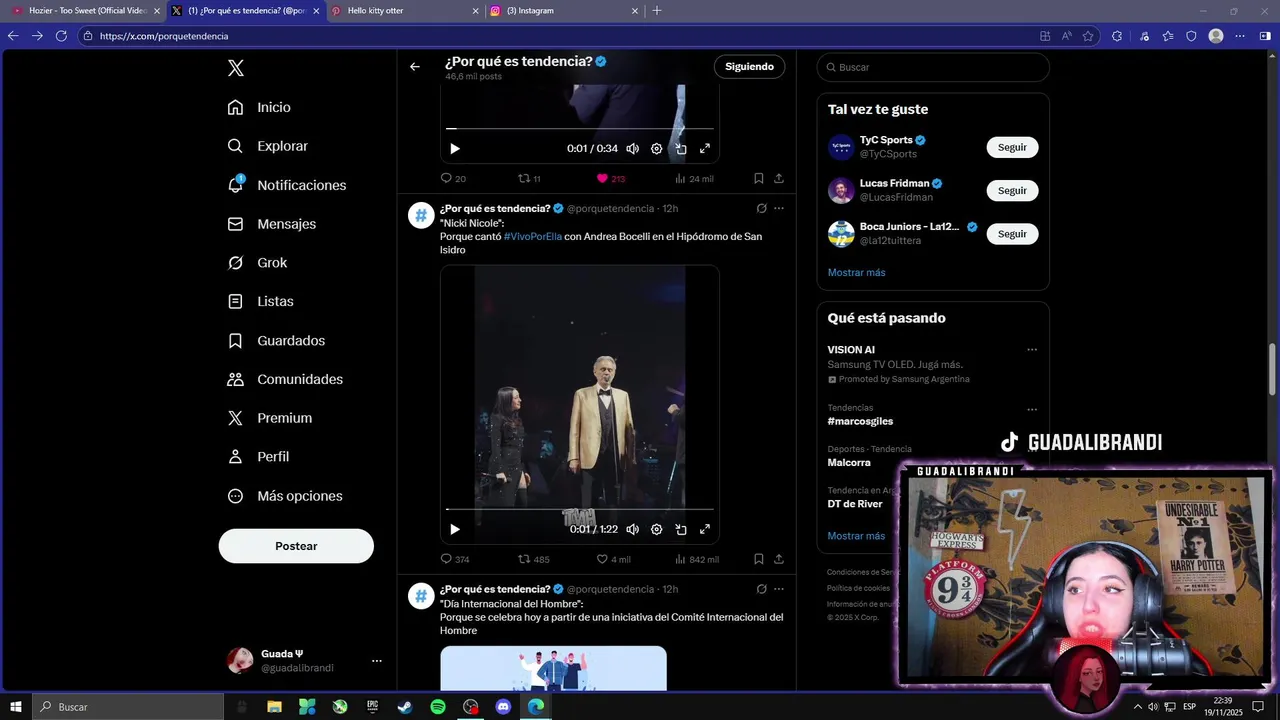Reply to the Nicki Nicole post (374)

click(x=455, y=559)
